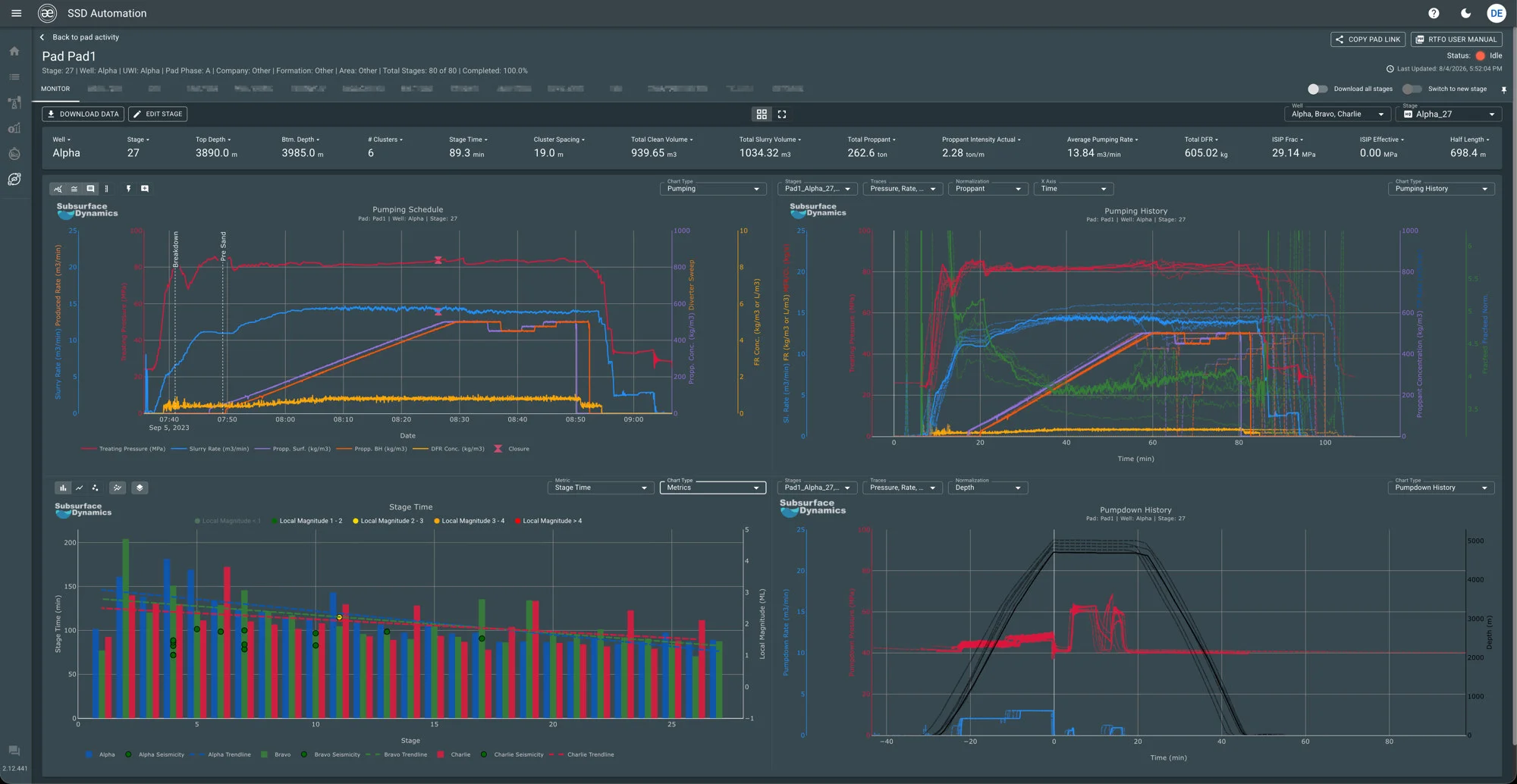Toggle Charlie series in Stage Time legend
The image size is (1517, 784).
[x=454, y=754]
